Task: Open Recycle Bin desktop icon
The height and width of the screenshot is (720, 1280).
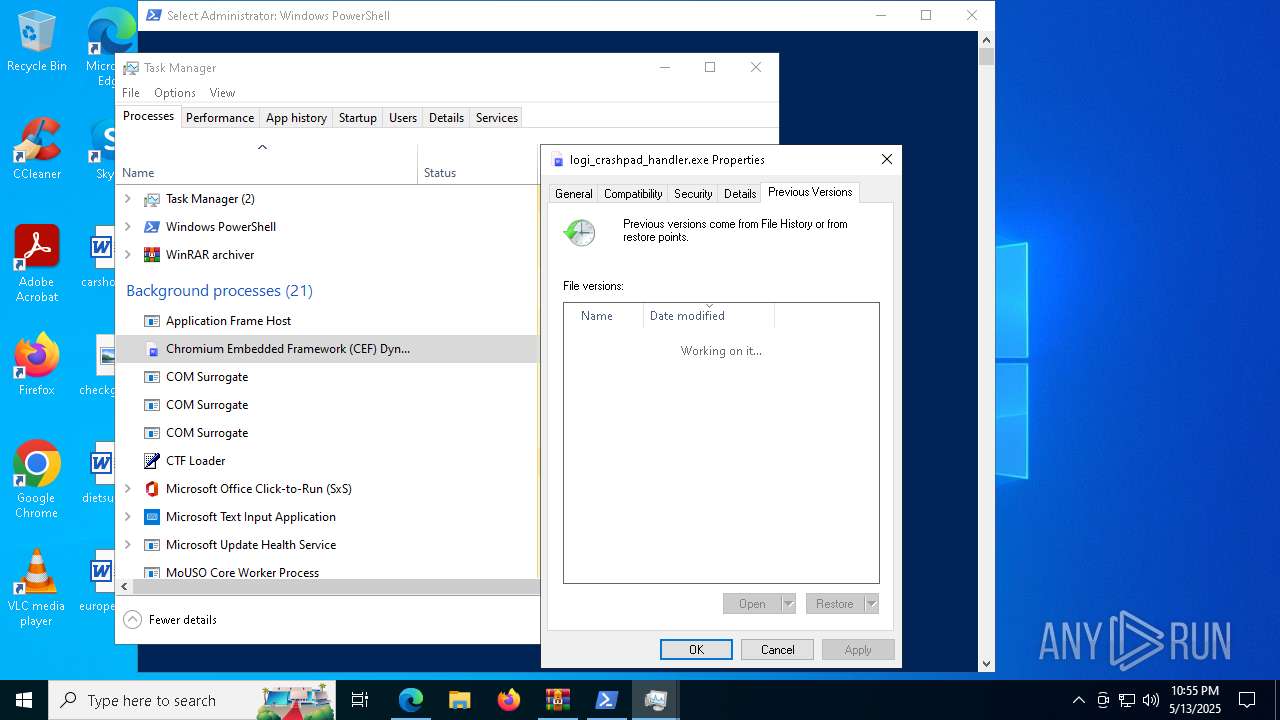Action: [37, 41]
